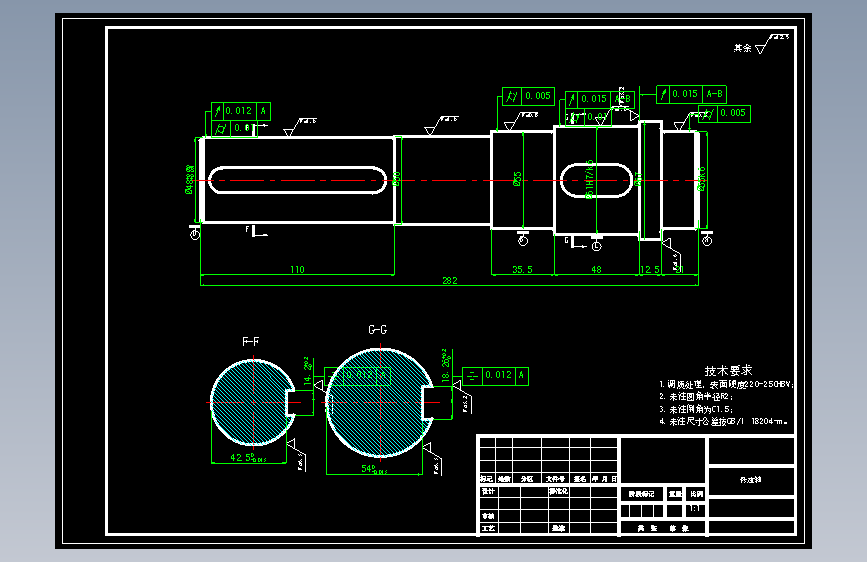Click requirement line with 220-250HBV hardness

click(726, 384)
